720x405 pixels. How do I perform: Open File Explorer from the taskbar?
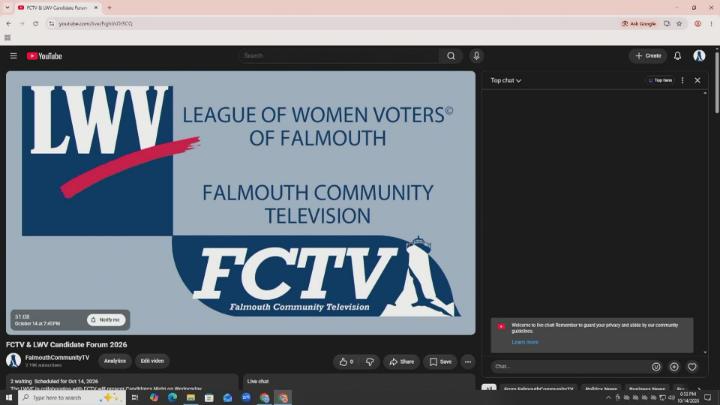[x=191, y=398]
